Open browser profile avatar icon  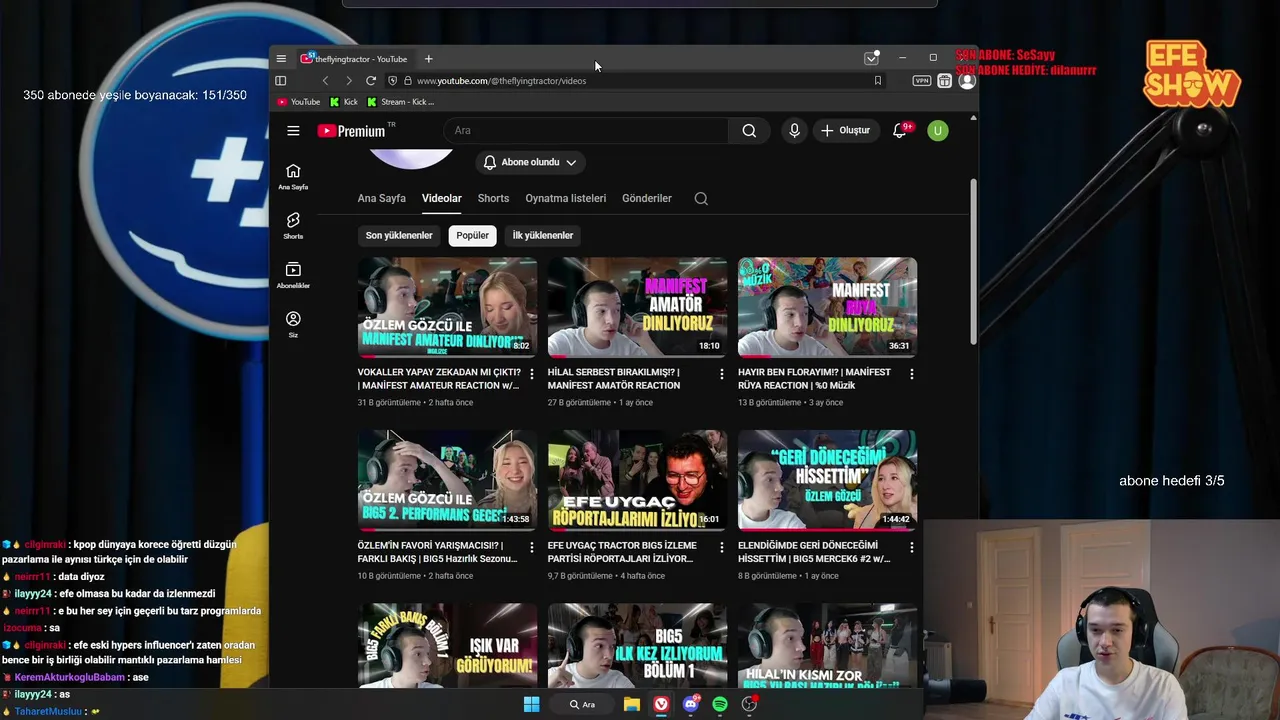(966, 81)
